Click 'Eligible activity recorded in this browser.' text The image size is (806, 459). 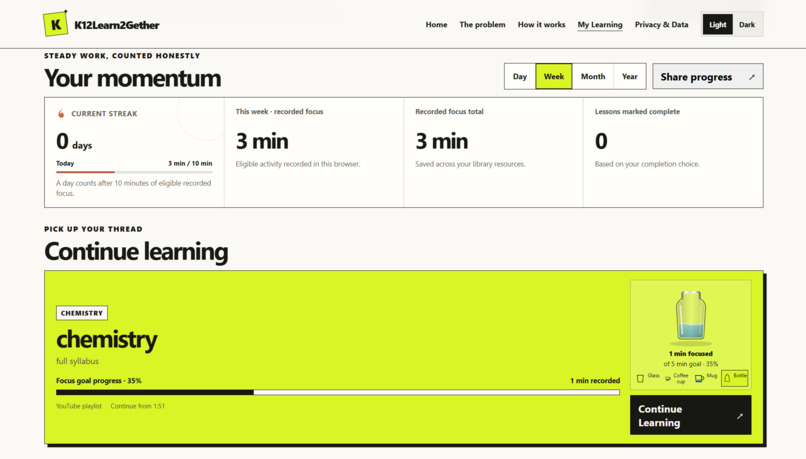(x=298, y=164)
